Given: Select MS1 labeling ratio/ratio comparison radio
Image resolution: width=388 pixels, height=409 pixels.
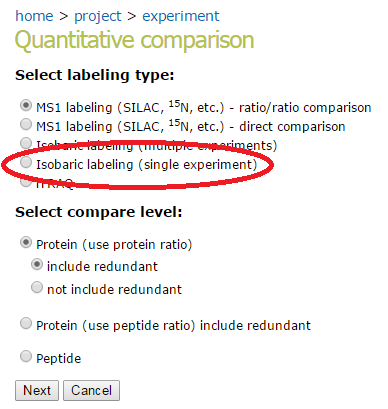Looking at the screenshot, I should click(x=26, y=105).
